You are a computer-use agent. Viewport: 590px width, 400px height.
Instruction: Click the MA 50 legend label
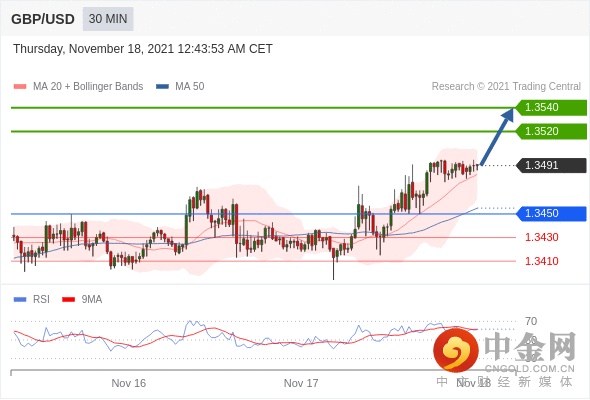coord(190,87)
